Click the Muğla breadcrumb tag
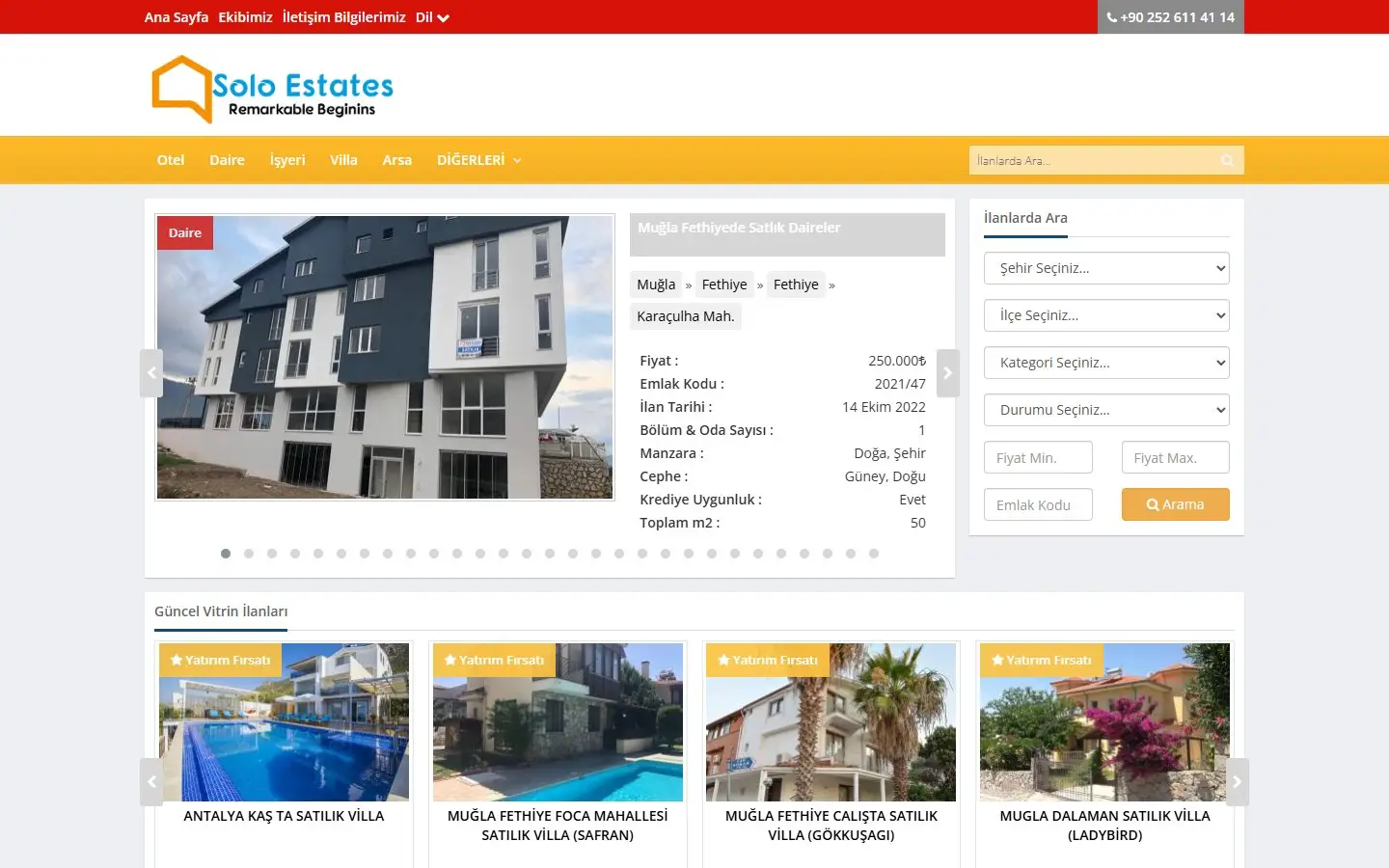 click(656, 285)
